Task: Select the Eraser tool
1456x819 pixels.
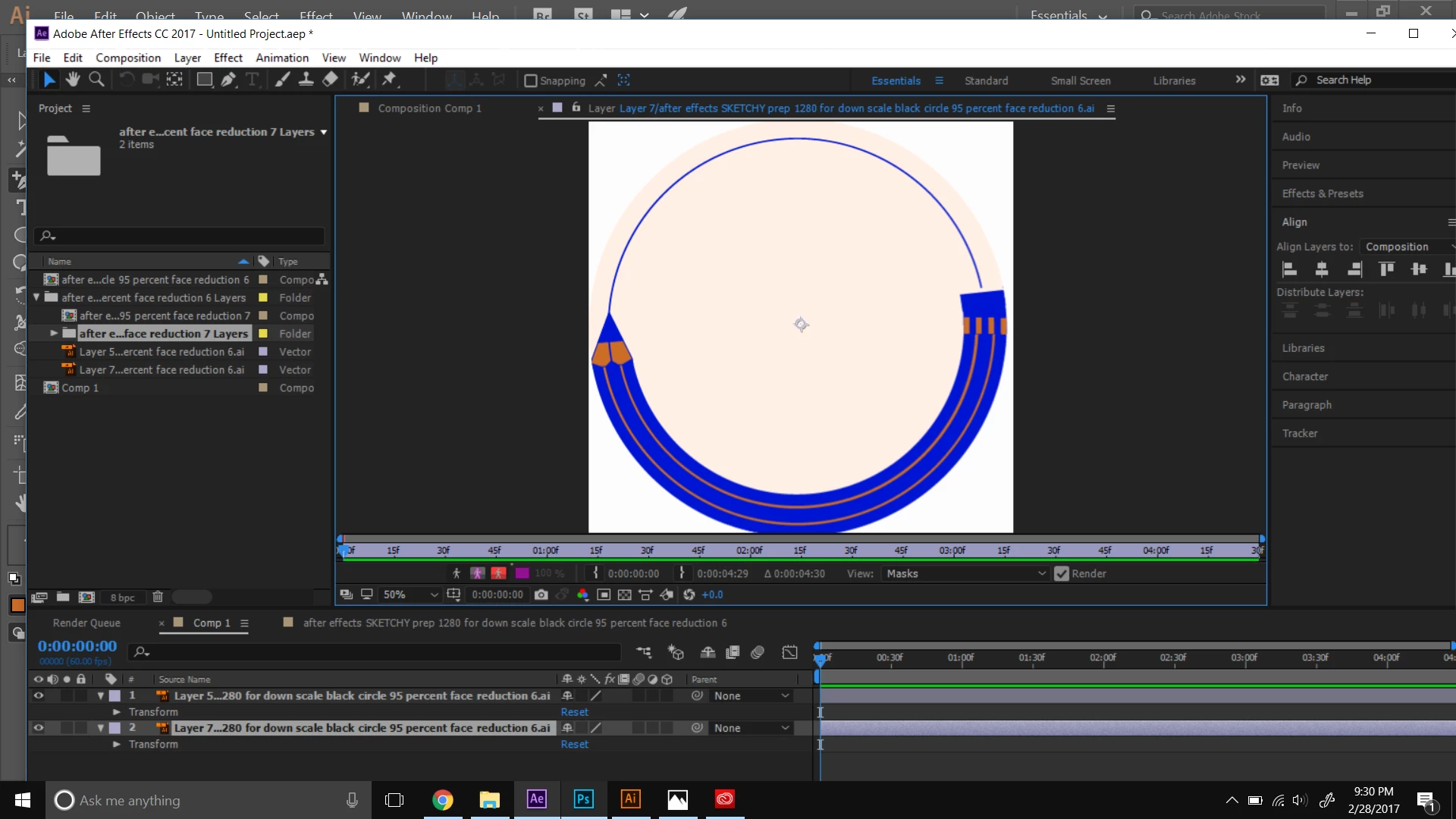Action: (331, 80)
